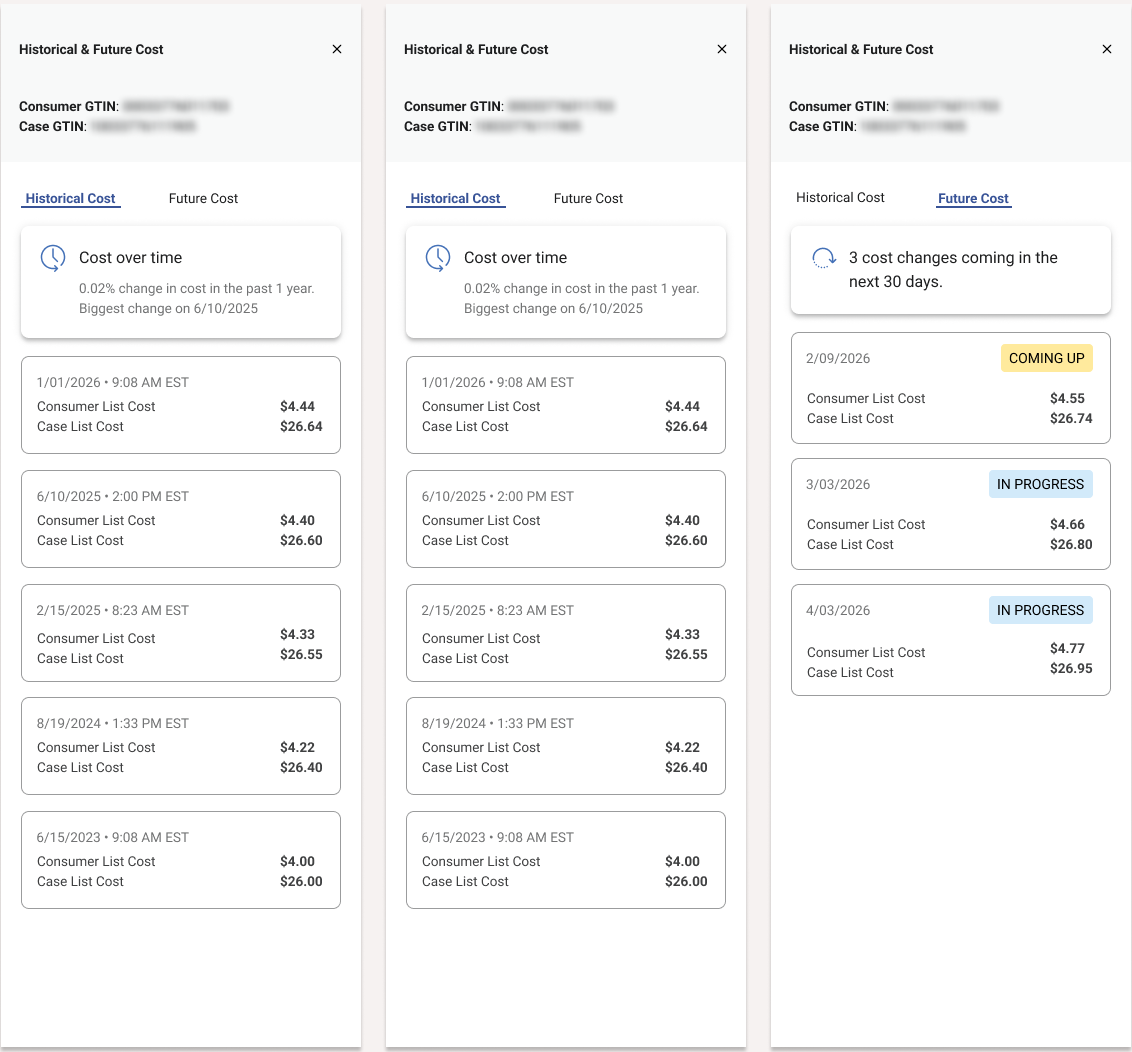The height and width of the screenshot is (1052, 1132).
Task: Click the clock icon in the left panel
Action: [x=53, y=258]
